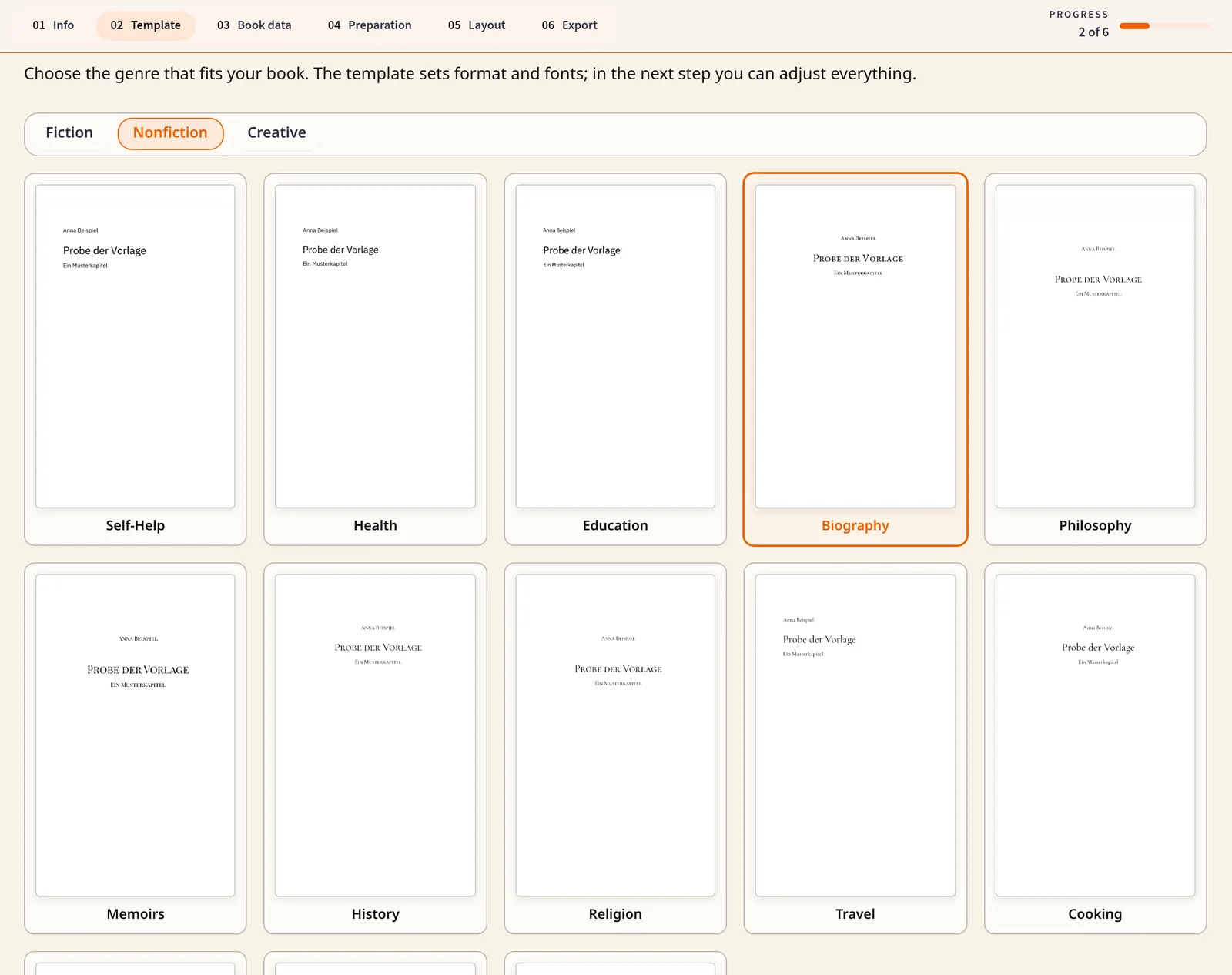
Task: Select the History template card
Action: click(x=375, y=749)
